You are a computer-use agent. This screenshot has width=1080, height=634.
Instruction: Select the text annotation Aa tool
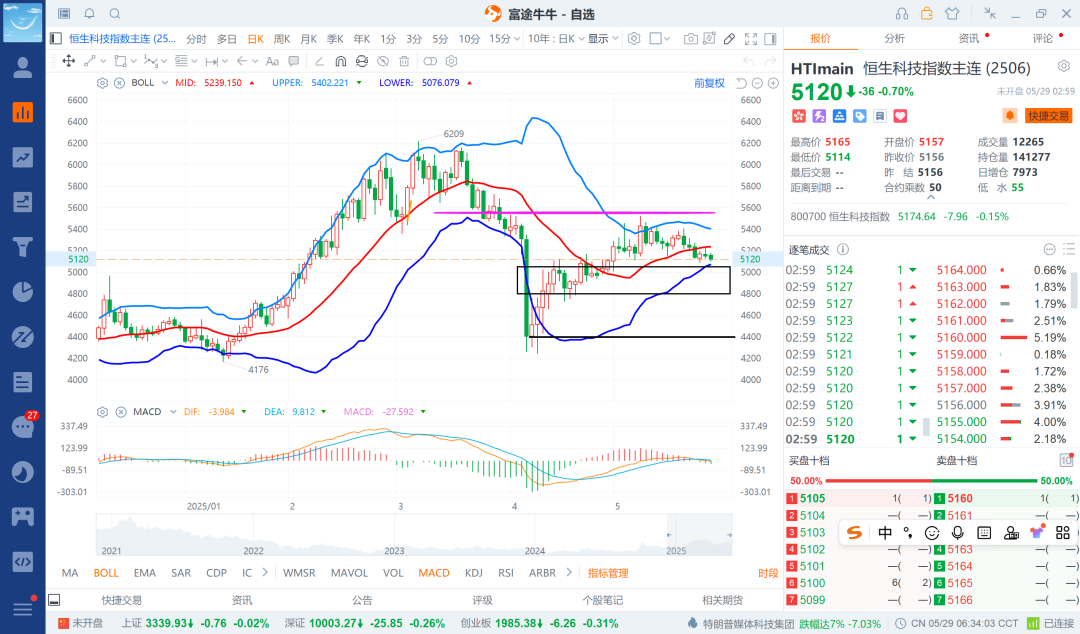[x=272, y=61]
